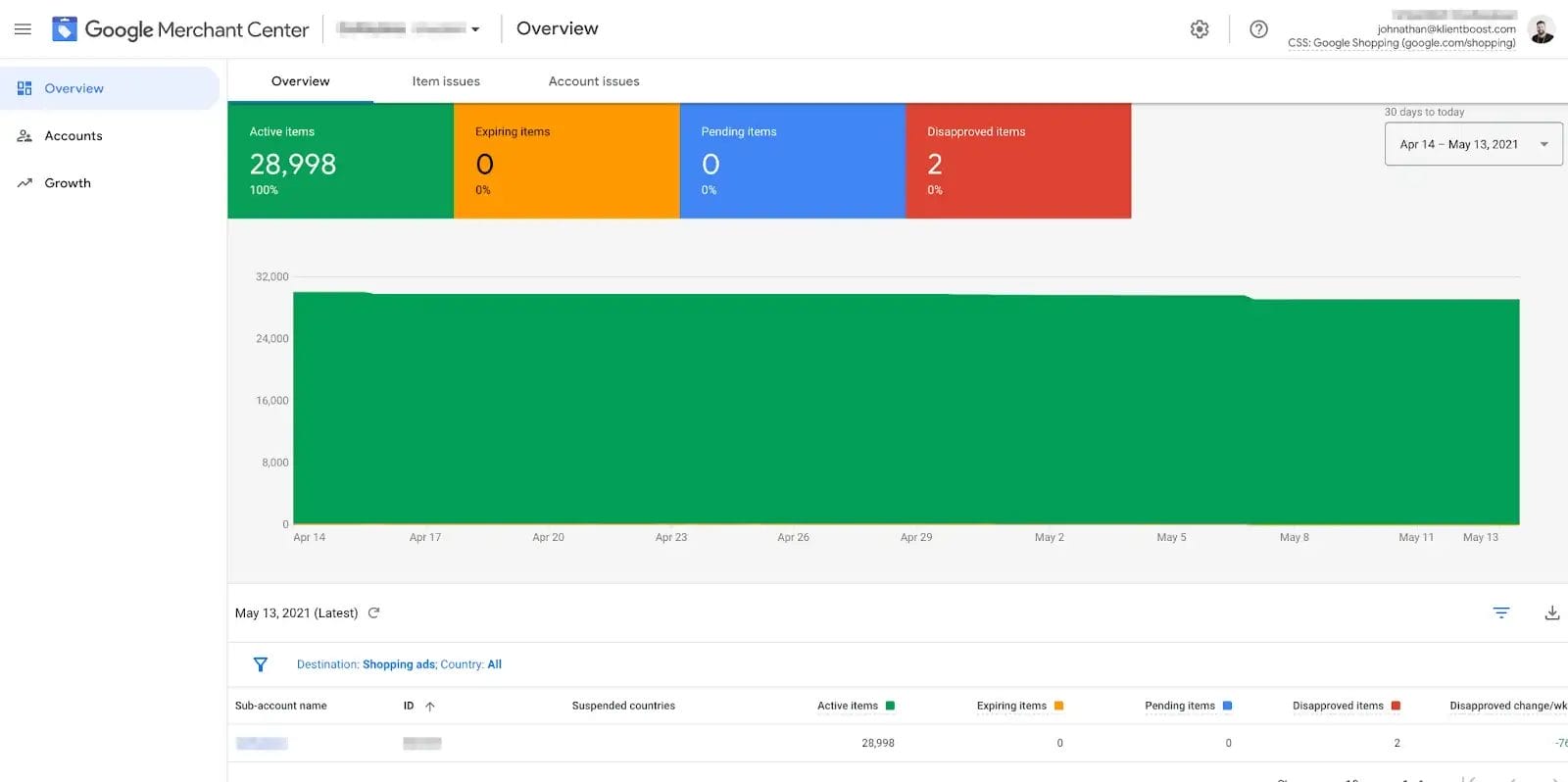Screen dimensions: 1568x782
Task: Switch to the Item issues tab
Action: 446,81
